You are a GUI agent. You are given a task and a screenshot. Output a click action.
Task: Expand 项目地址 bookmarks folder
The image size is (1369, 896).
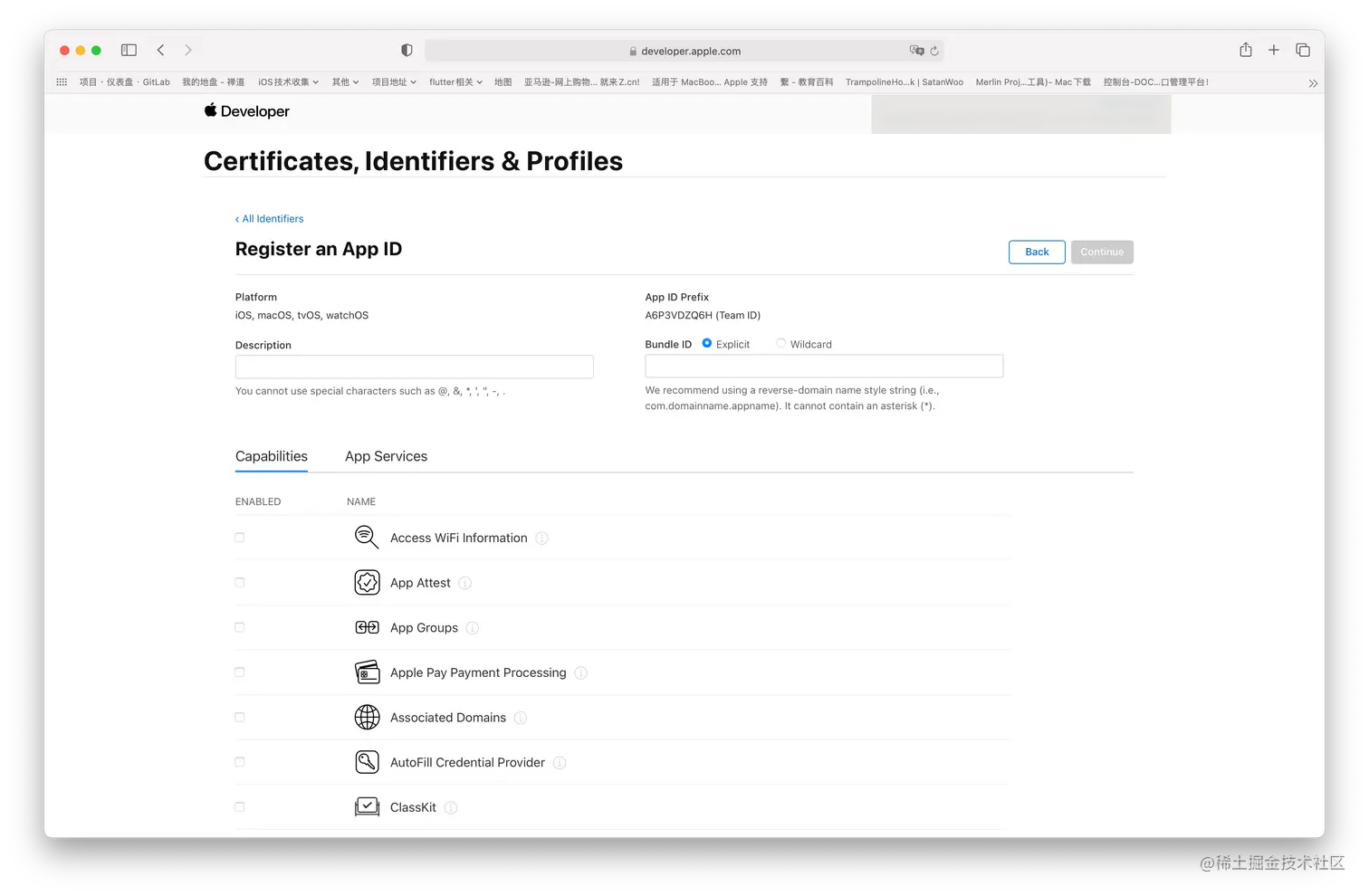(394, 82)
